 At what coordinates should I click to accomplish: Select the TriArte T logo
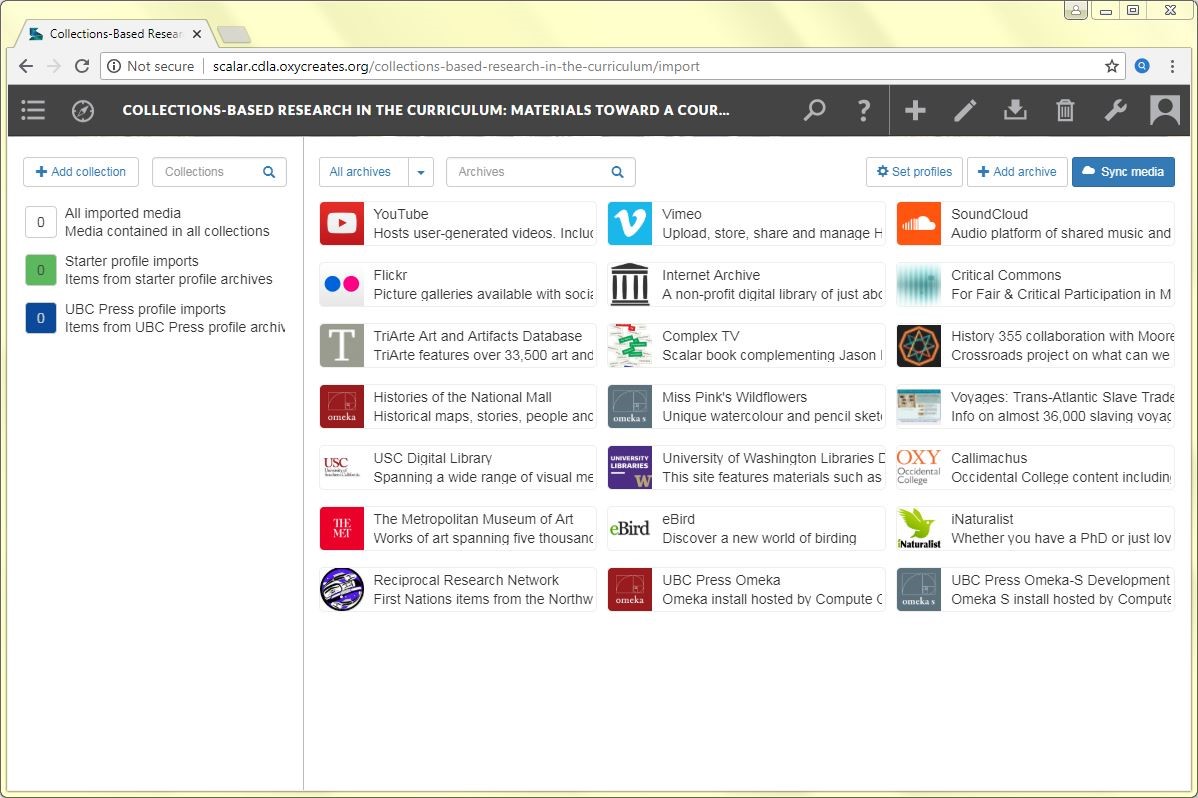click(x=342, y=345)
